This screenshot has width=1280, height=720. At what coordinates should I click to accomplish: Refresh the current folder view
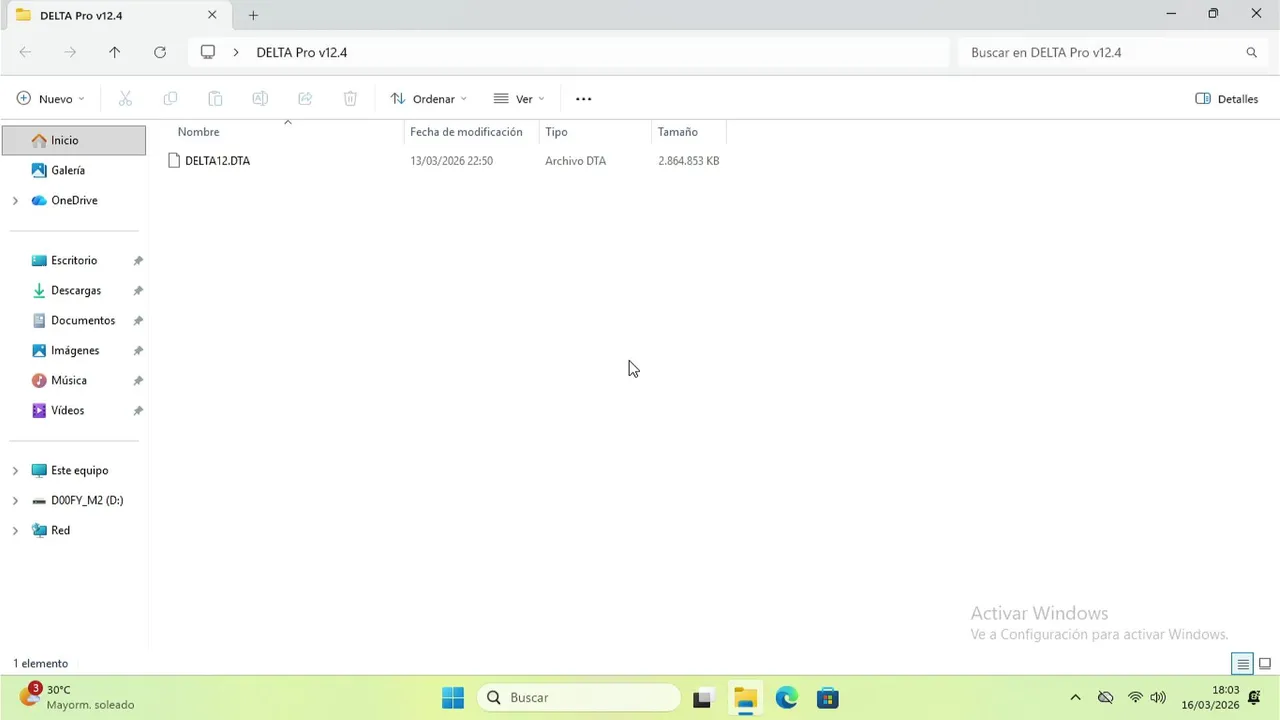pos(160,52)
